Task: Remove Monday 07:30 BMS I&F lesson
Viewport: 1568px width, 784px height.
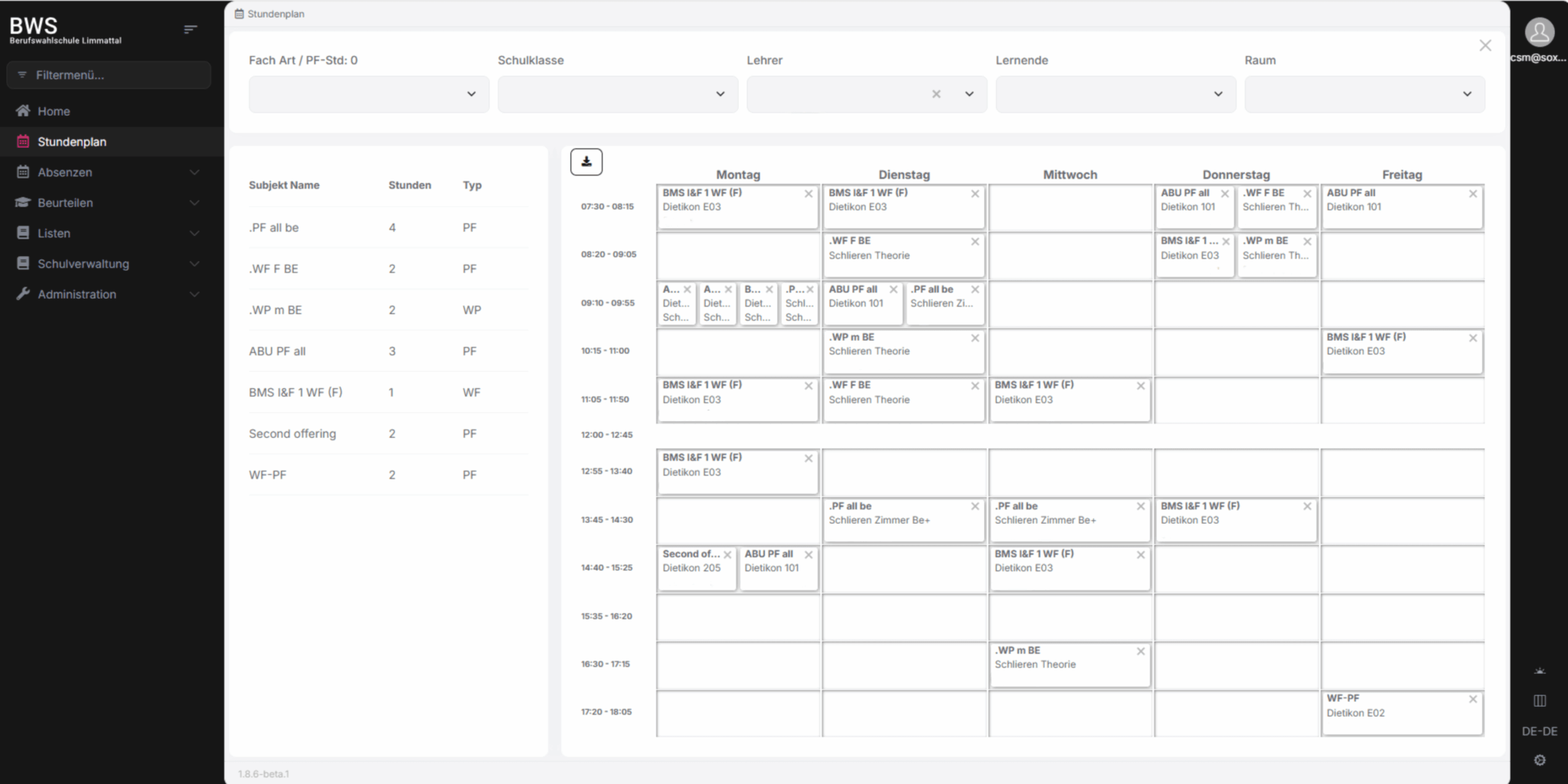Action: pyautogui.click(x=808, y=194)
